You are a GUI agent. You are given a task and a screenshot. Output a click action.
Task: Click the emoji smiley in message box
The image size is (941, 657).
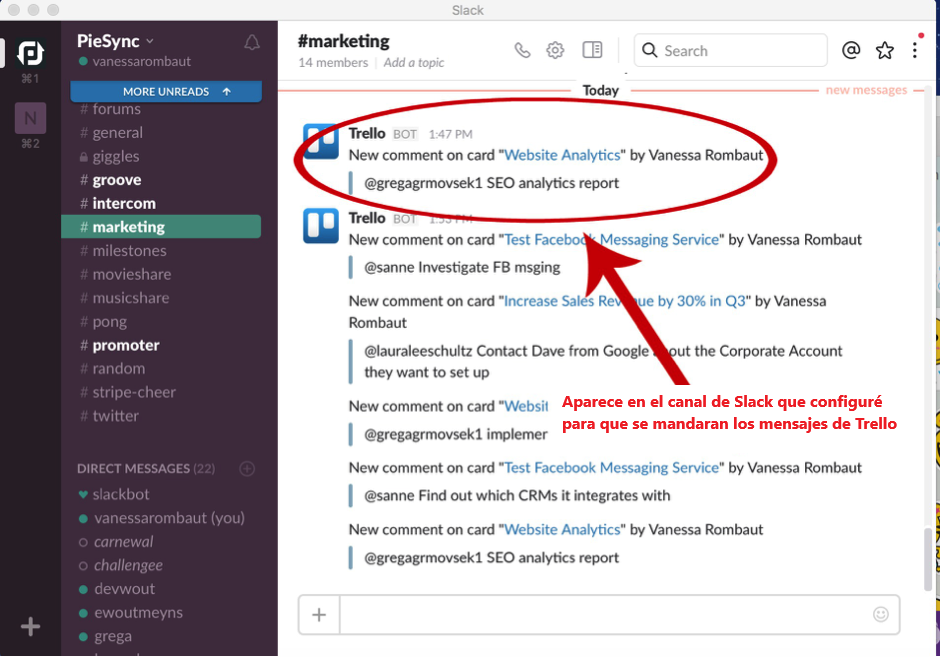[x=880, y=614]
